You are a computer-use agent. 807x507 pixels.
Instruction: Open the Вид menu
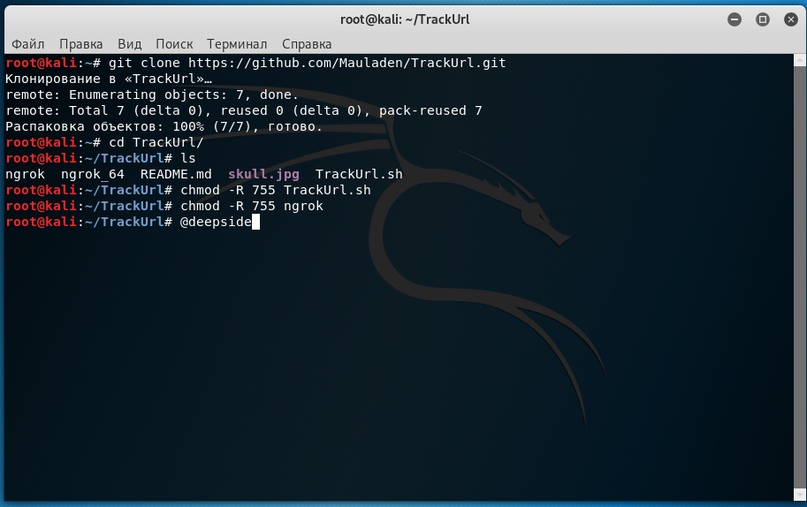pyautogui.click(x=129, y=44)
